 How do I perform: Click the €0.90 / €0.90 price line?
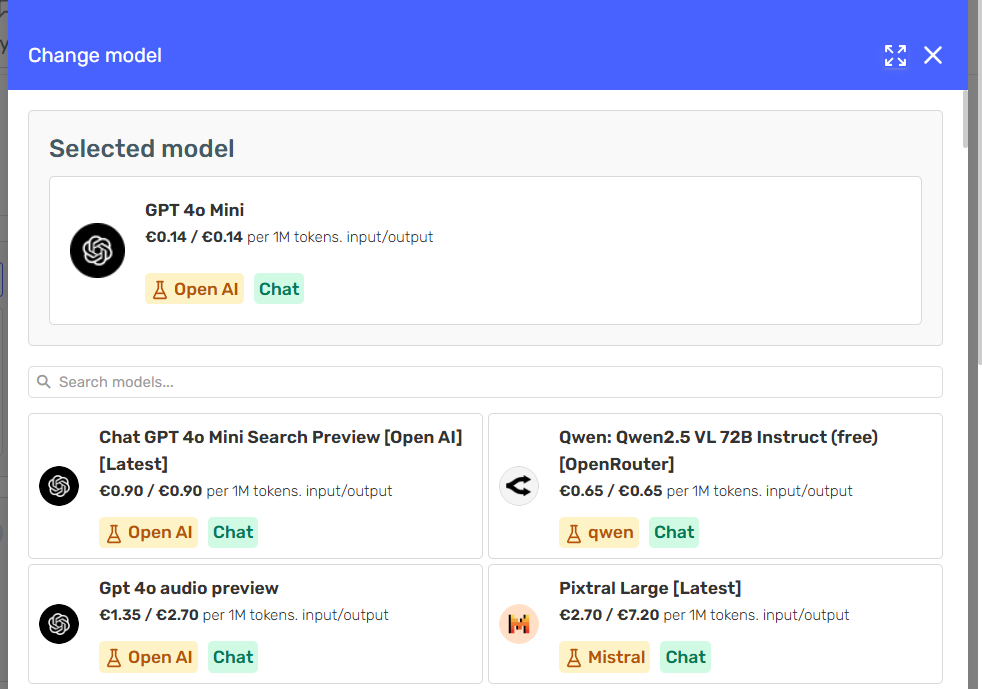[246, 490]
